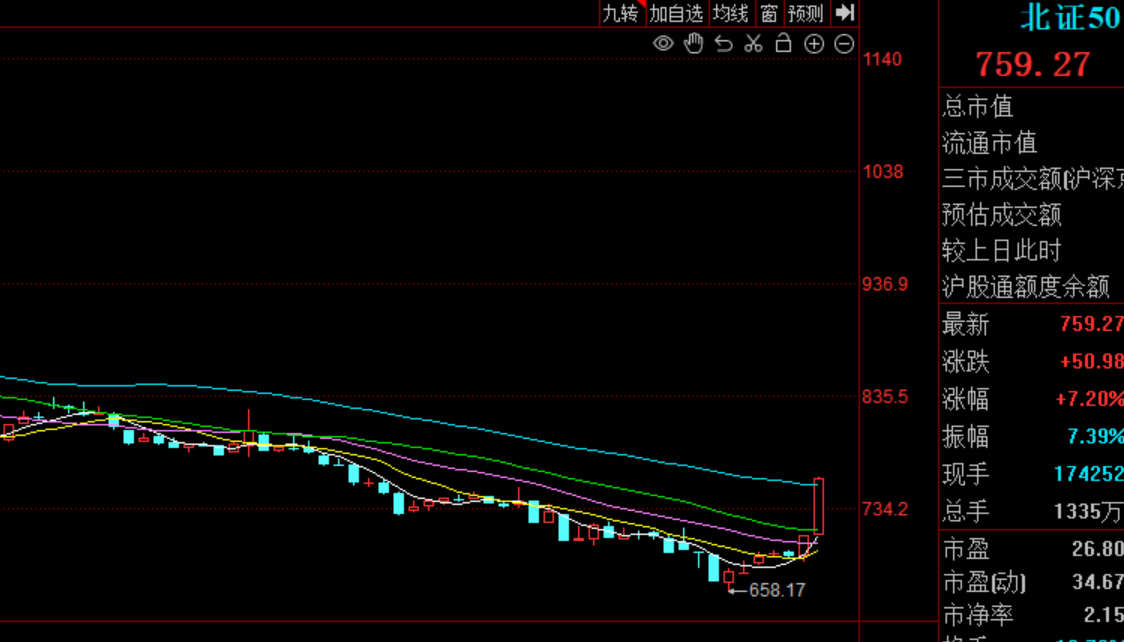Click the 涨幅 label in quote panel

click(966, 399)
